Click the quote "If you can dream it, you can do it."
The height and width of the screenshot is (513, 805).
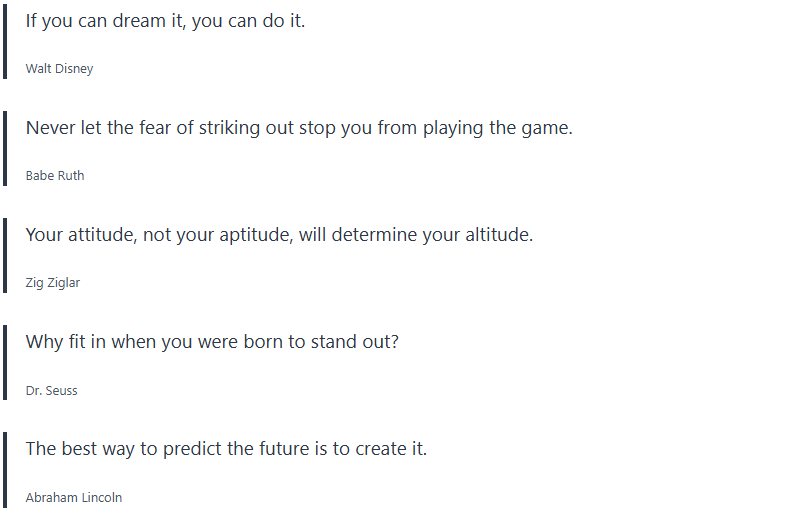pyautogui.click(x=165, y=21)
